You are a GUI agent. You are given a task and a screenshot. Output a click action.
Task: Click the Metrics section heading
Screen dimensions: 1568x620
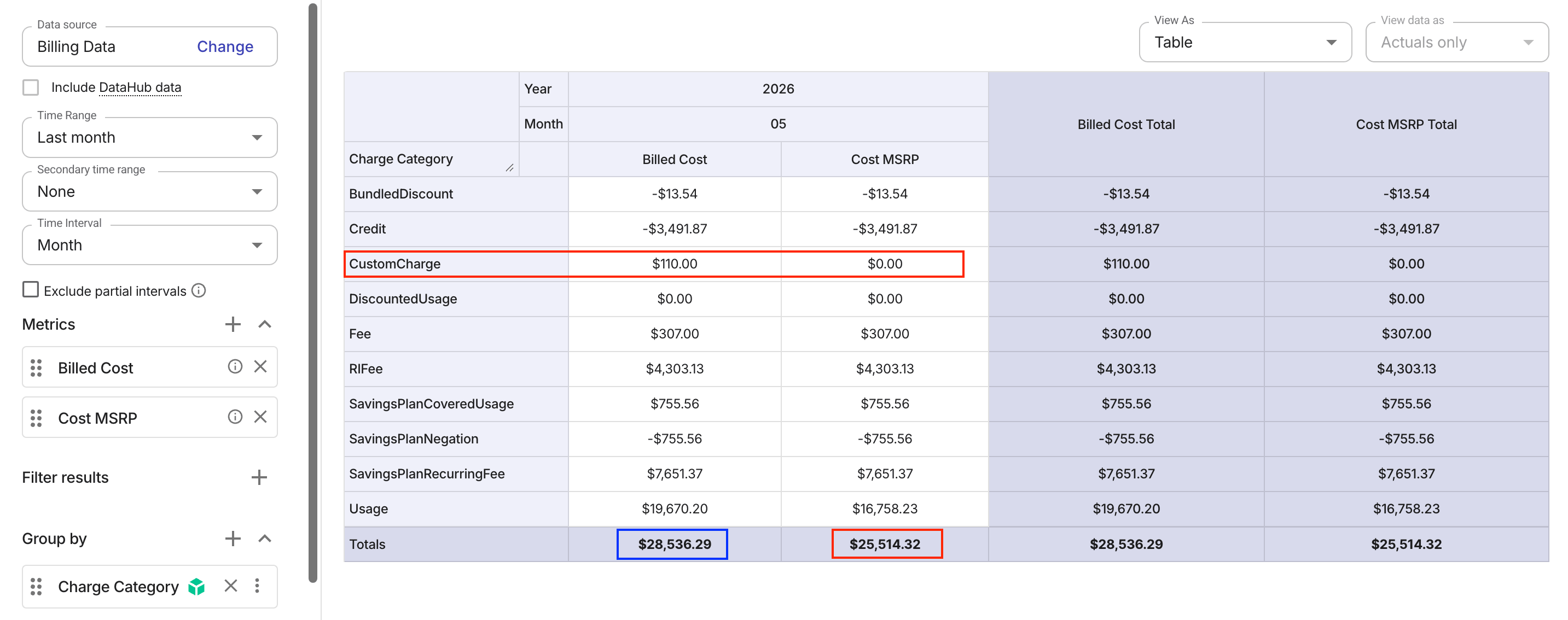pyautogui.click(x=48, y=324)
